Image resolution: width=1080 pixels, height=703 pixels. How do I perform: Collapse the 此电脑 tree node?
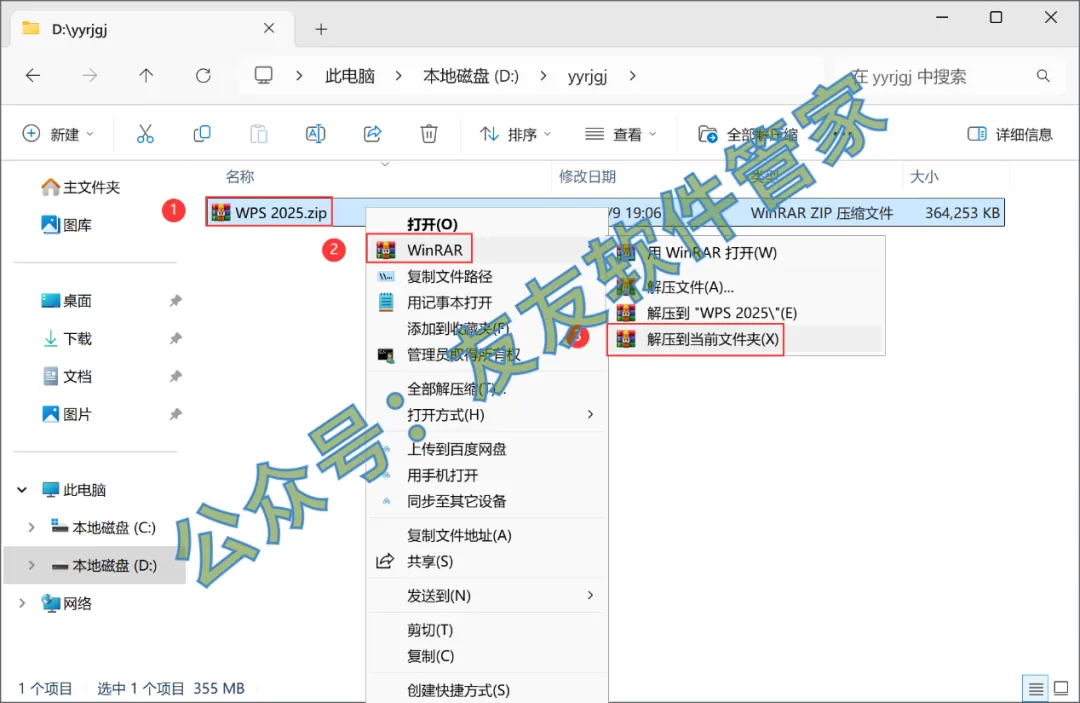tap(22, 490)
